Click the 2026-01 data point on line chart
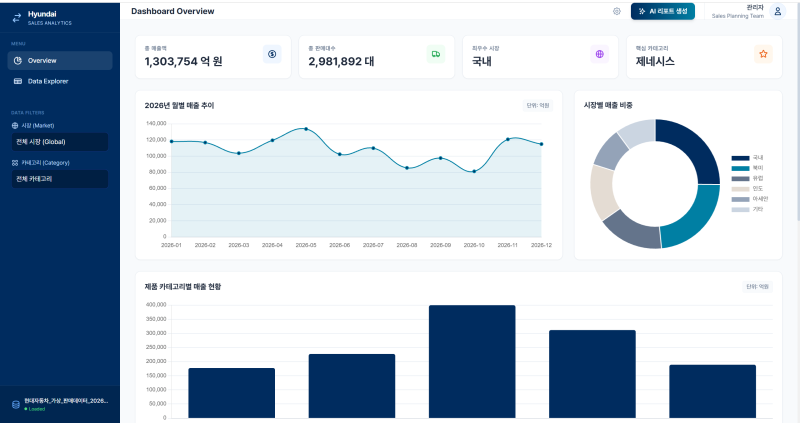The height and width of the screenshot is (423, 800). point(171,141)
